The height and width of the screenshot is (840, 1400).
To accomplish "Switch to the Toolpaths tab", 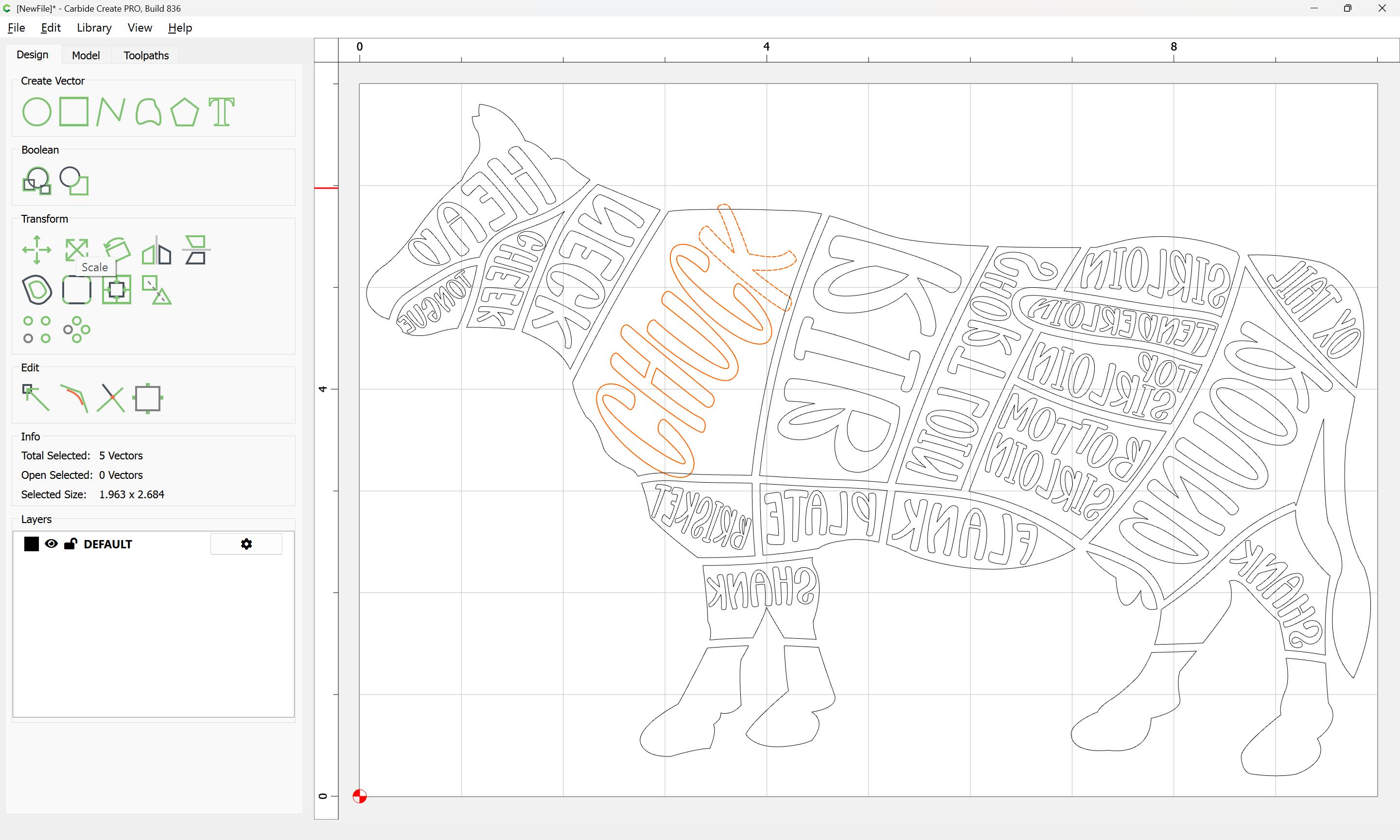I will pyautogui.click(x=146, y=55).
